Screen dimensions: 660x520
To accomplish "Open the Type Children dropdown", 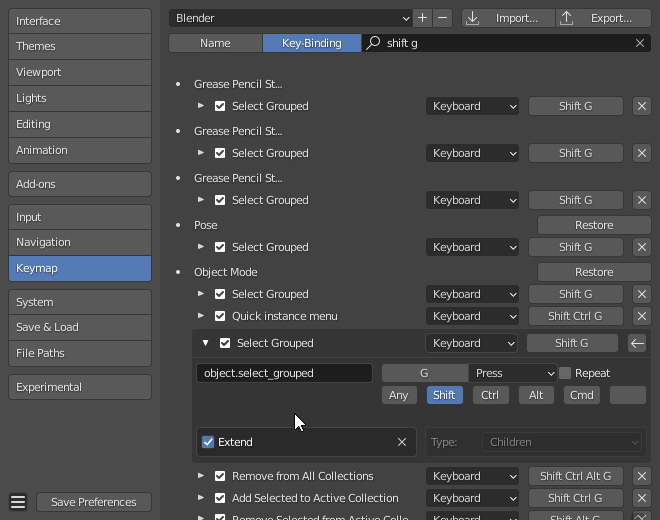I will tap(562, 442).
